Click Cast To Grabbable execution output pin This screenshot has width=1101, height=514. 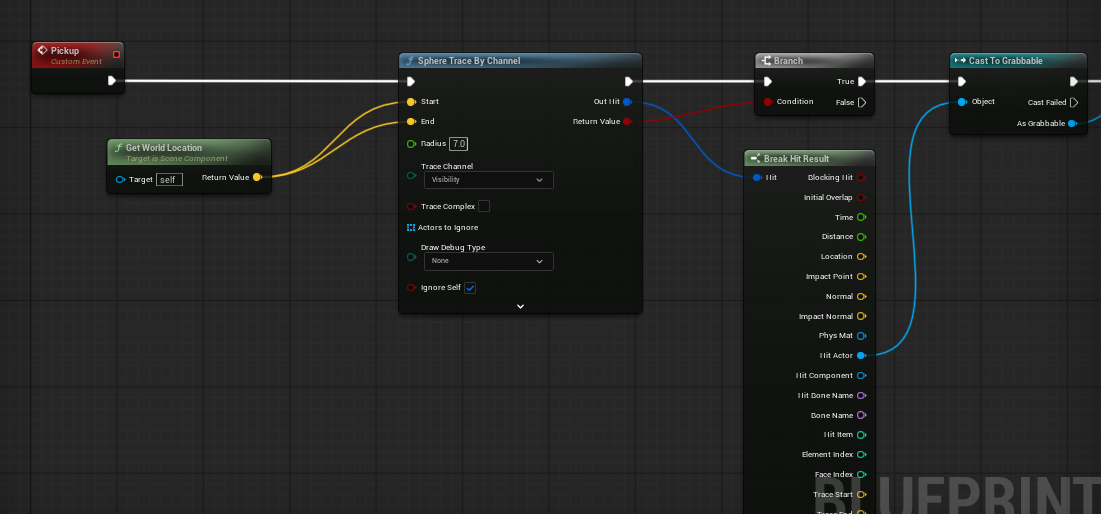(1074, 81)
